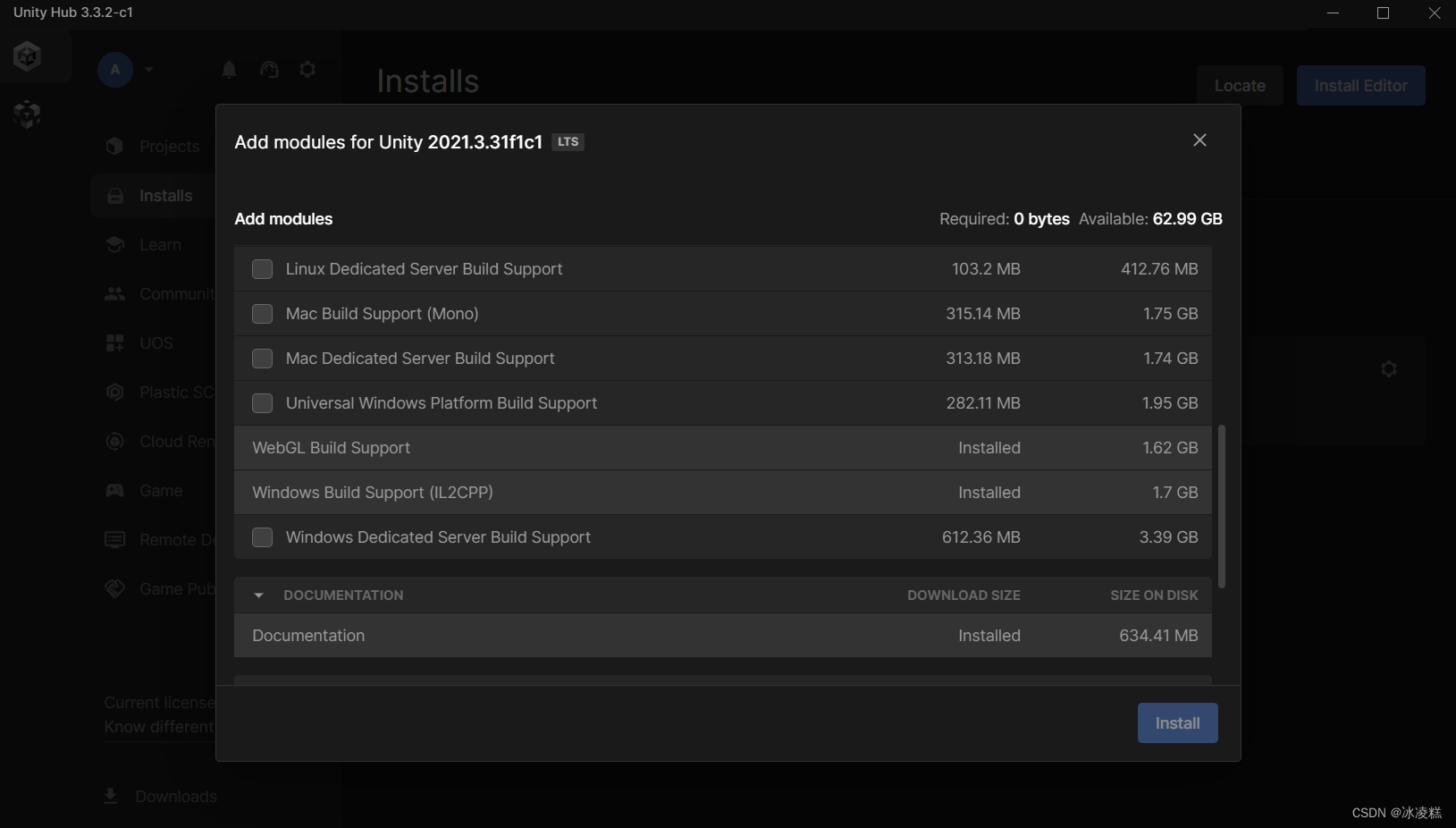Click the DOWNLOAD SIZE column header
This screenshot has width=1456, height=828.
point(964,596)
